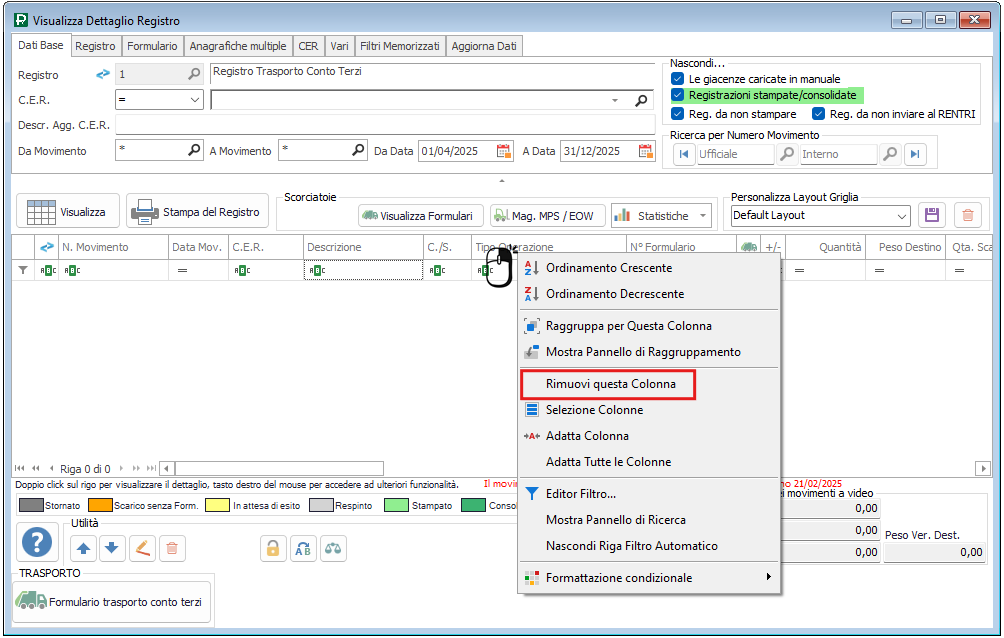This screenshot has width=1004, height=638.
Task: Click the move-up arrow in Utilità
Action: pos(84,547)
